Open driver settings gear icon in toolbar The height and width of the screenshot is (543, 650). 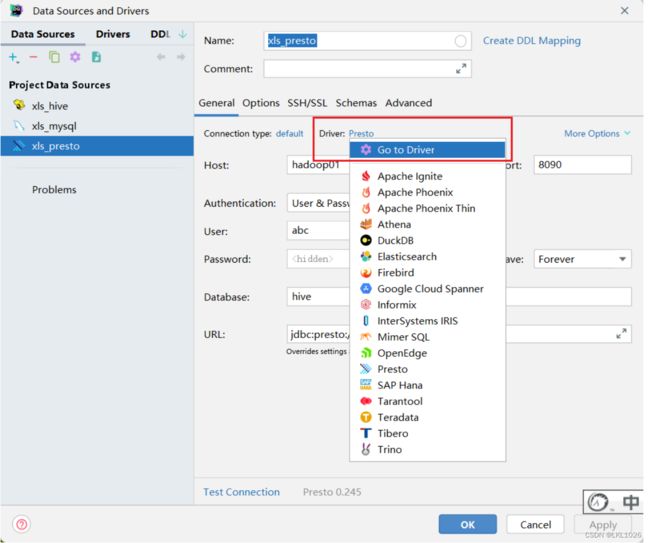pyautogui.click(x=75, y=58)
